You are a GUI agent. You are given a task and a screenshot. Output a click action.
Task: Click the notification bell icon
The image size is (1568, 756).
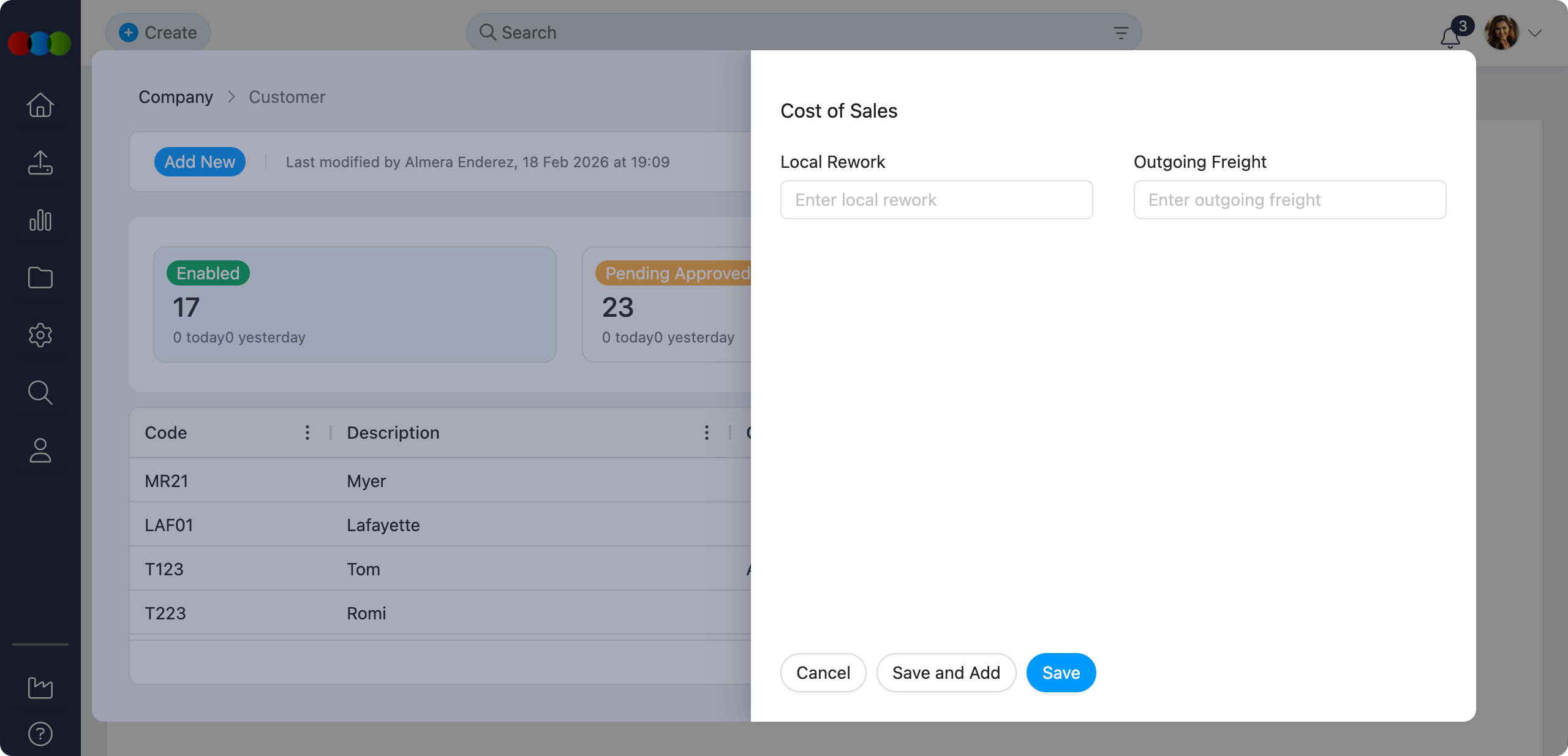[x=1450, y=38]
